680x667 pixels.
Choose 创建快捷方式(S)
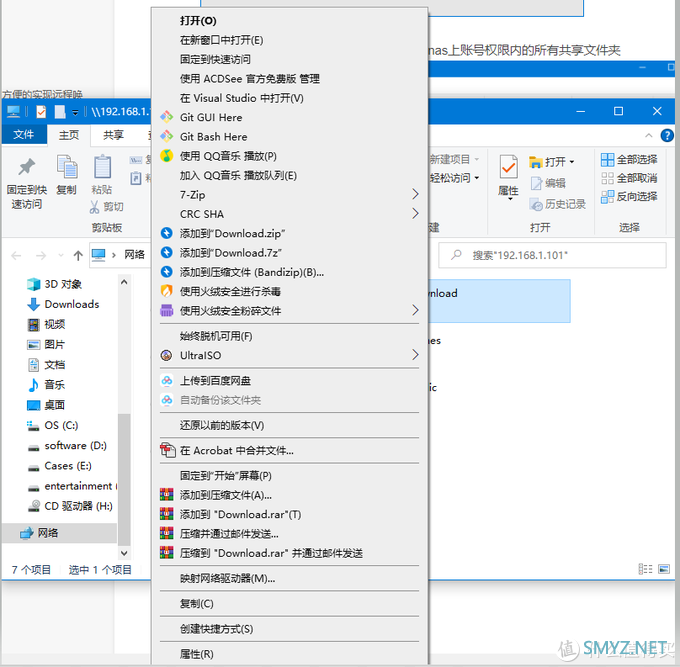216,629
